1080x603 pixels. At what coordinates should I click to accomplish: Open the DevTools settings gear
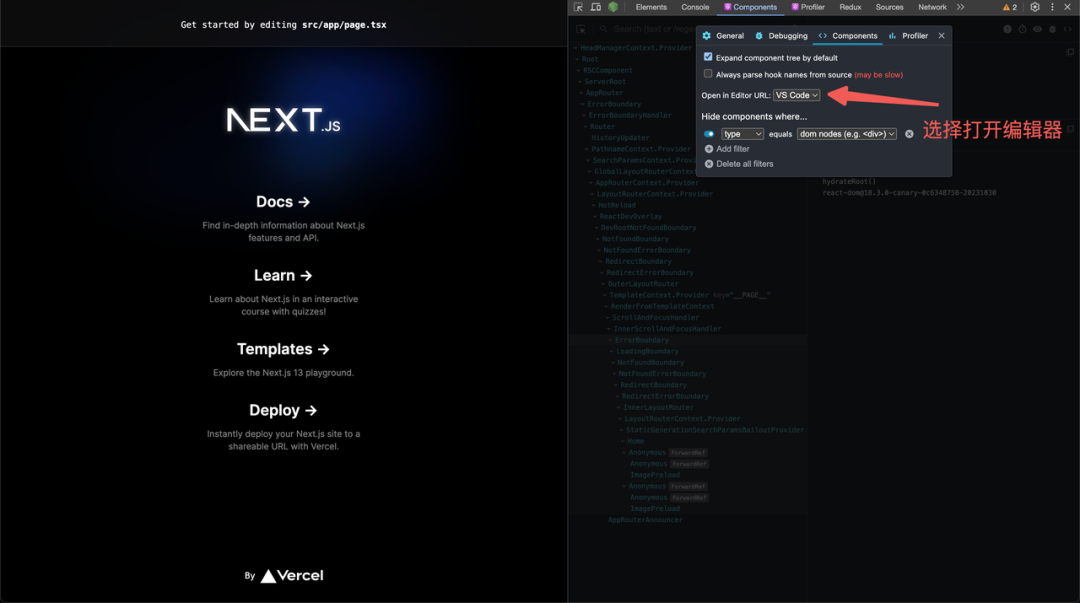[x=1035, y=7]
